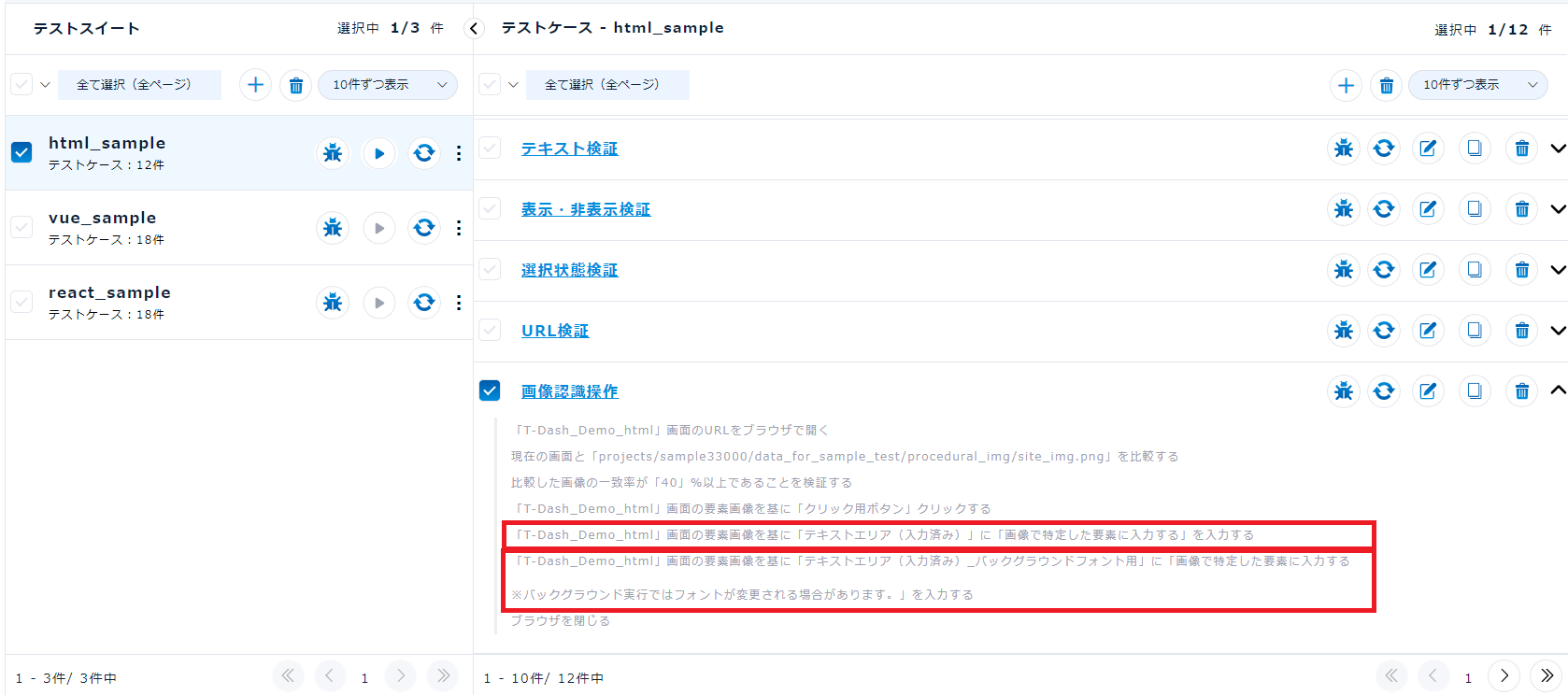Click the debug icon for 選択状態検証
This screenshot has width=1568, height=695.
[1344, 270]
